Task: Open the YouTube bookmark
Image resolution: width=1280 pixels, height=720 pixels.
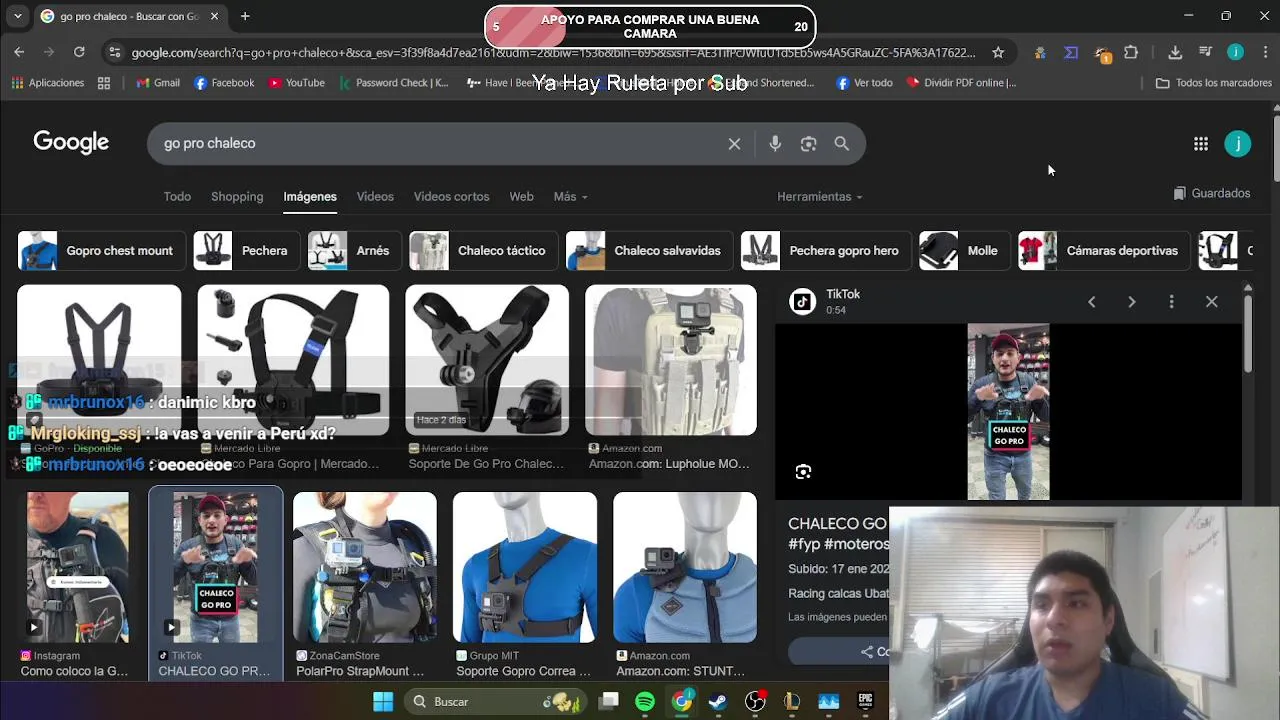Action: pyautogui.click(x=296, y=83)
